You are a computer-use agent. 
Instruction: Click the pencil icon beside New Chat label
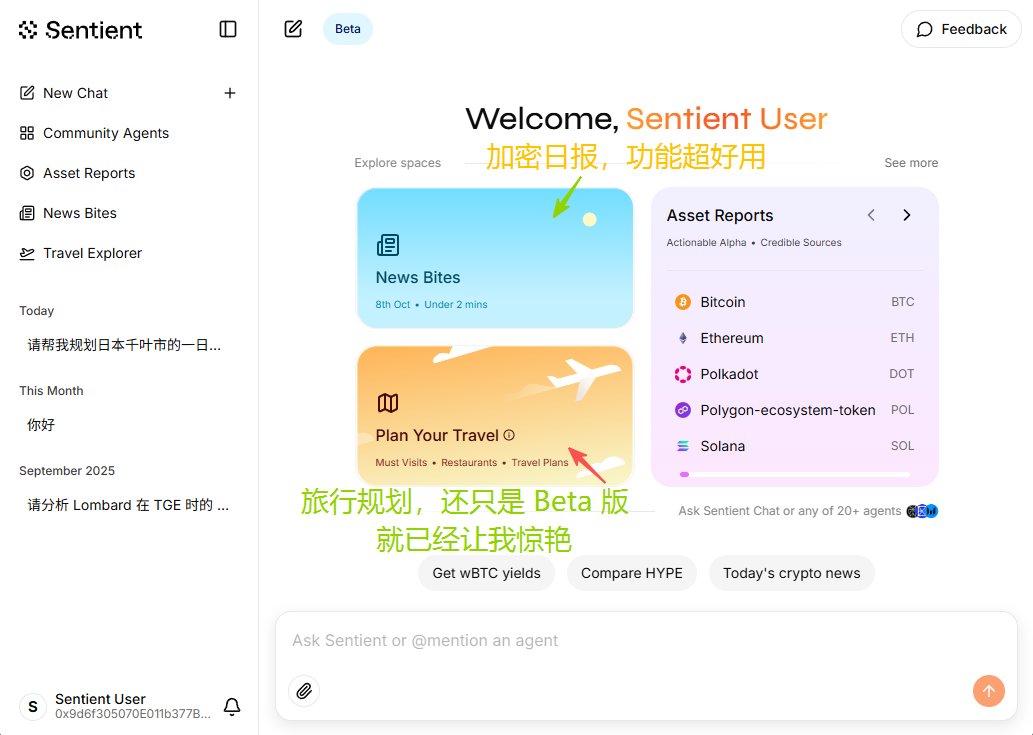point(27,93)
